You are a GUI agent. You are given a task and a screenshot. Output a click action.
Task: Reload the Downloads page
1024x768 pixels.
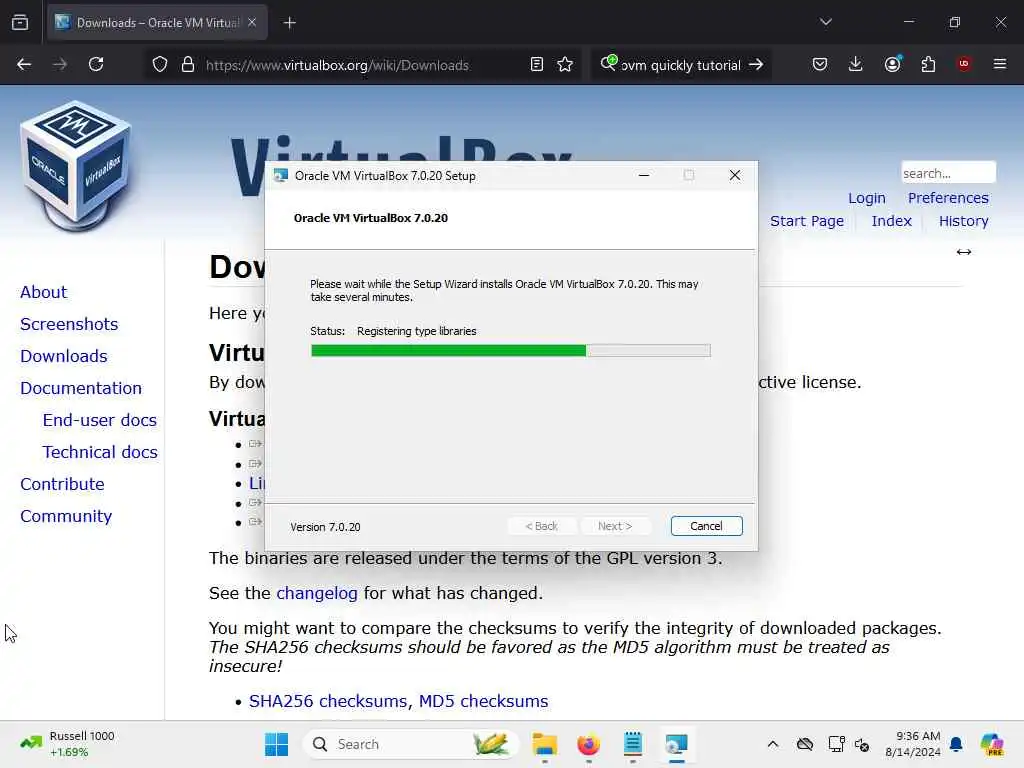coord(96,64)
